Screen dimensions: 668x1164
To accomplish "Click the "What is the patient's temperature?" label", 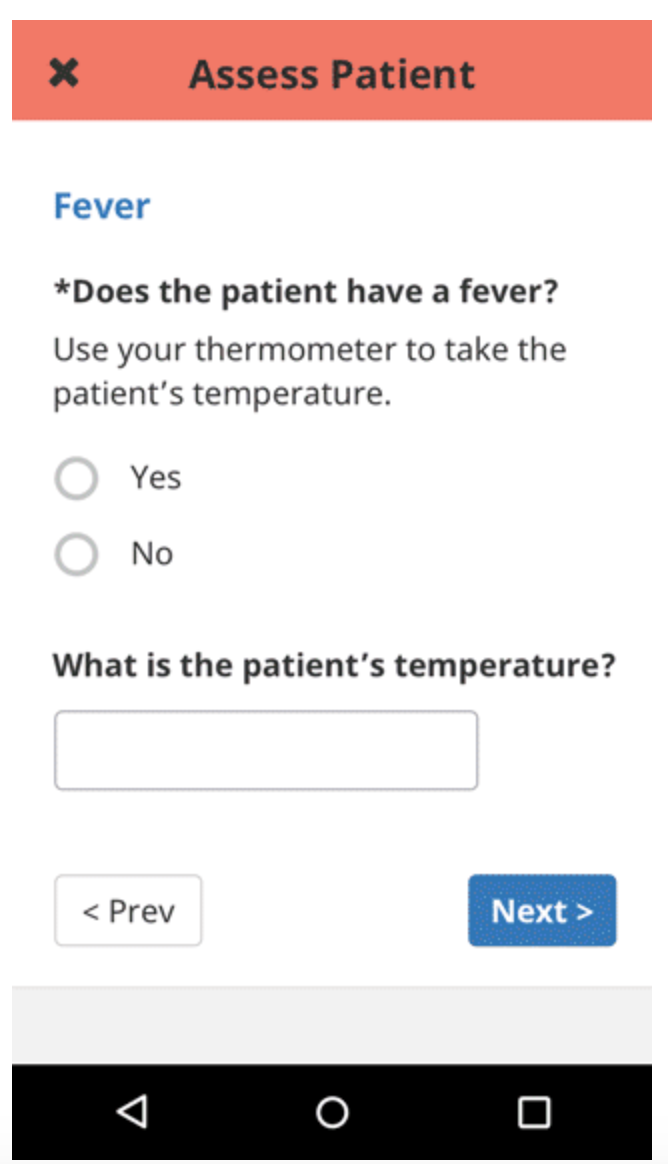I will tap(334, 664).
